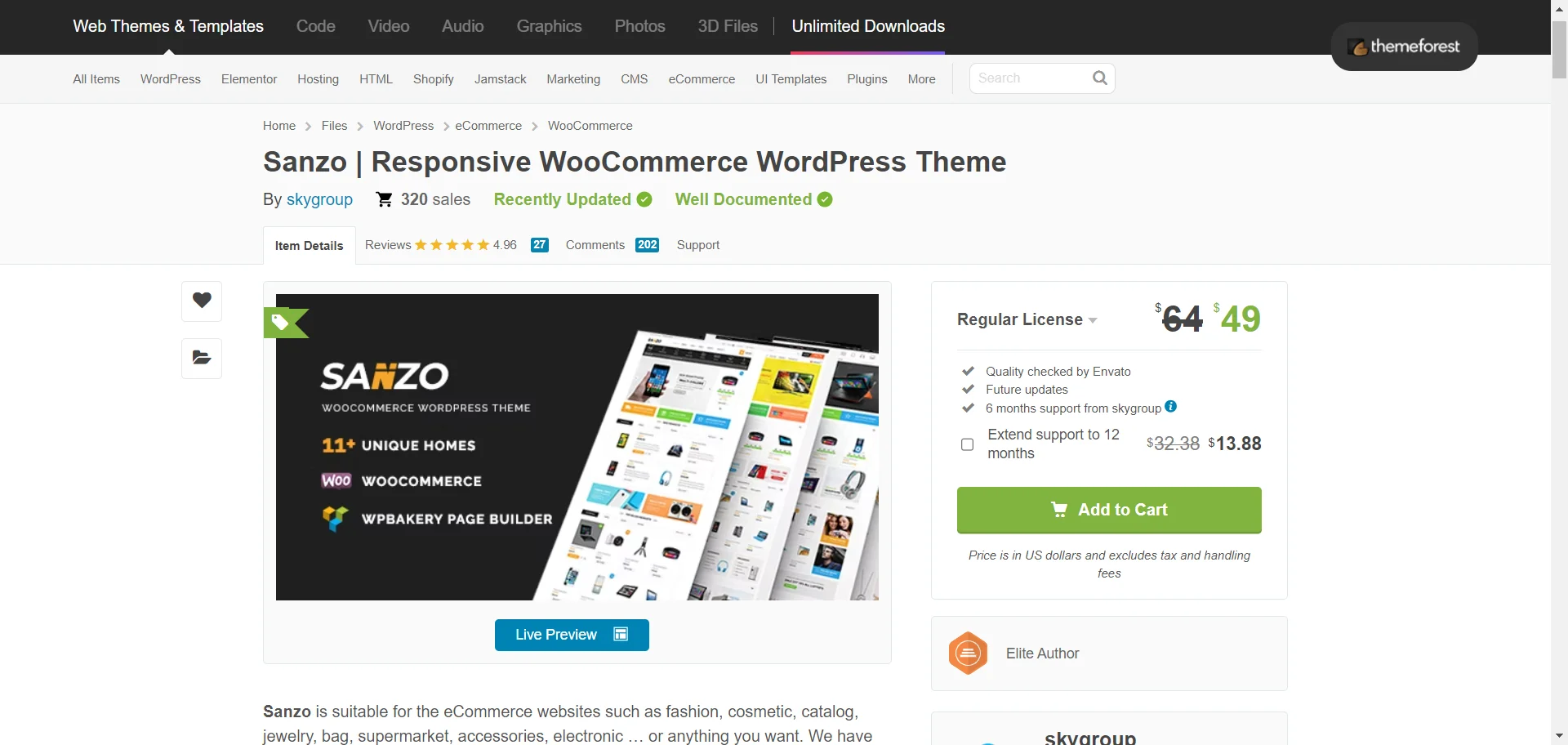Open the skygroup author link
This screenshot has height=745, width=1568.
pyautogui.click(x=319, y=199)
